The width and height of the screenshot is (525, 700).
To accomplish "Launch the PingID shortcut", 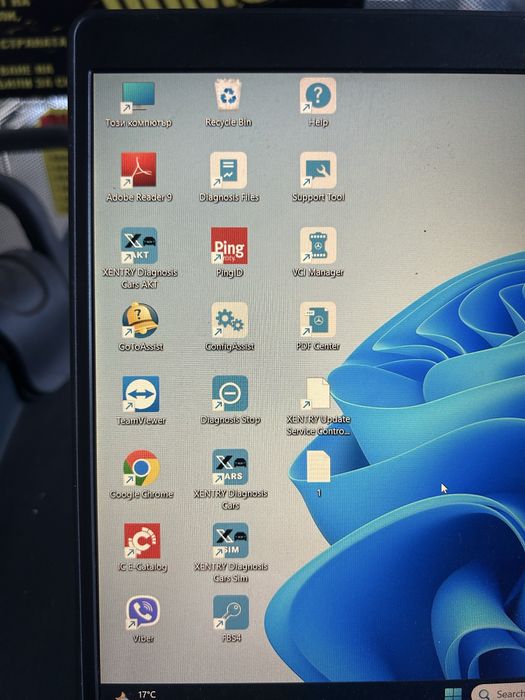I will (x=229, y=246).
